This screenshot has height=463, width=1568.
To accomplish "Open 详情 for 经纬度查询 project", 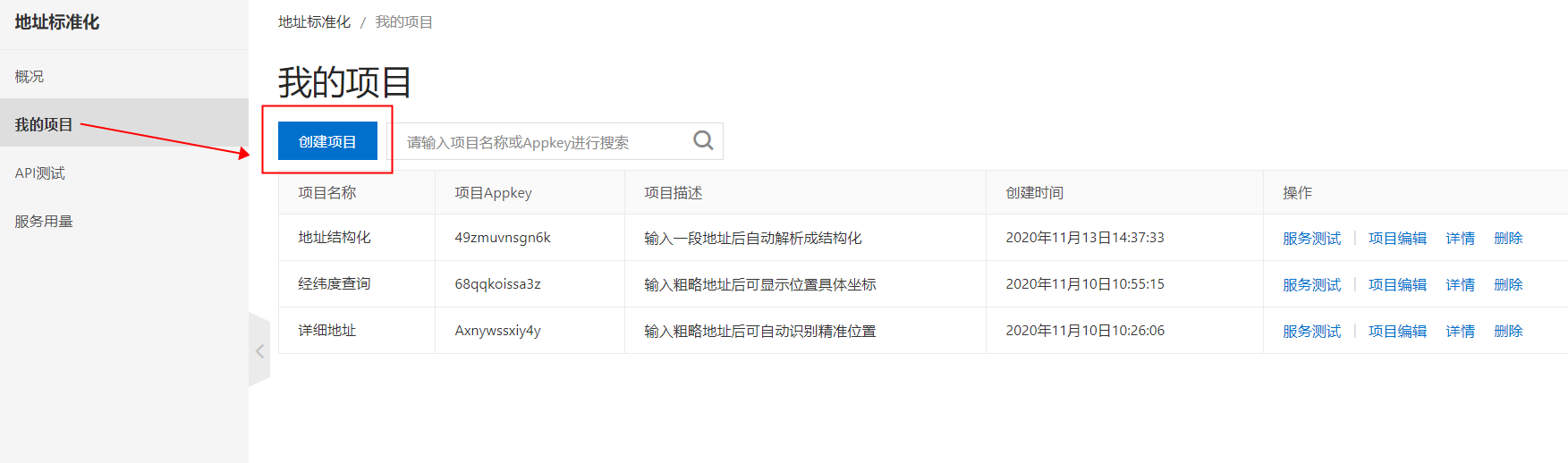I will [1460, 284].
